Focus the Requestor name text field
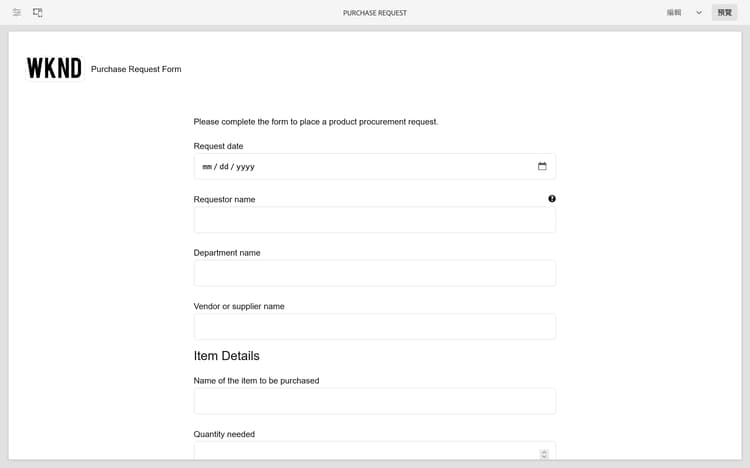This screenshot has width=750, height=468. 374,220
